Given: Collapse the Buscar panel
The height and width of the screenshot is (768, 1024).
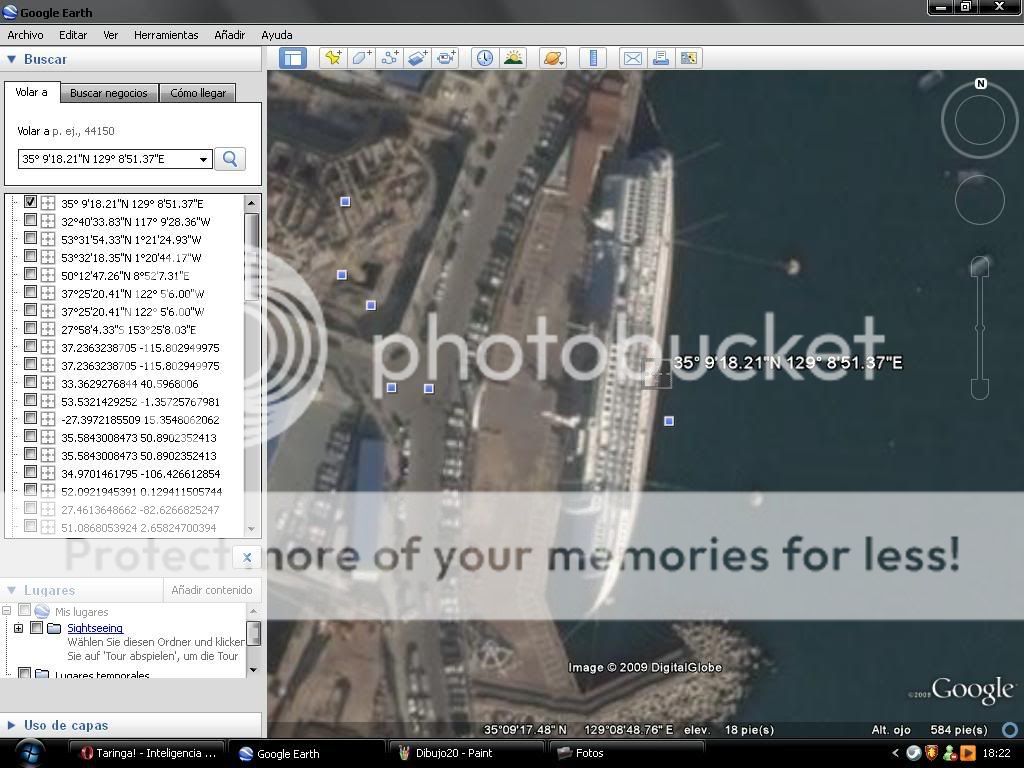Looking at the screenshot, I should coord(11,59).
